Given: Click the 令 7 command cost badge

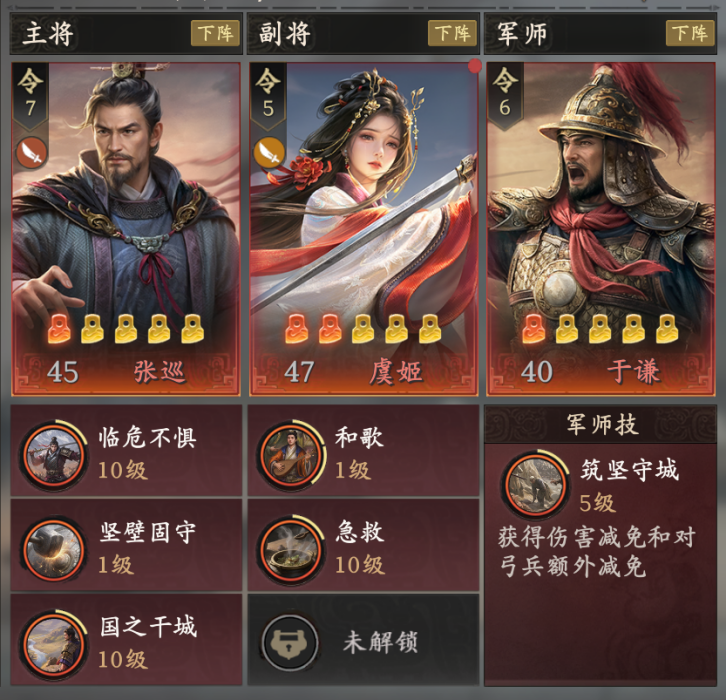Looking at the screenshot, I should tap(31, 95).
